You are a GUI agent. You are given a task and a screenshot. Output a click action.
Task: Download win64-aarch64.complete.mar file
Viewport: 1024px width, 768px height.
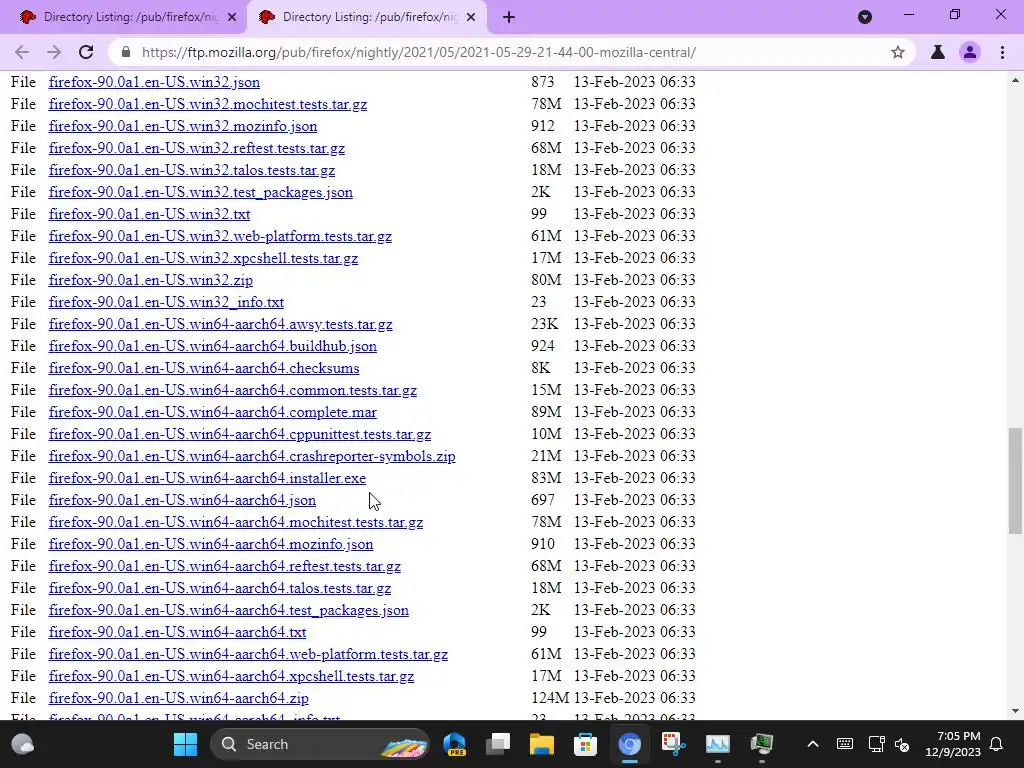coord(213,413)
